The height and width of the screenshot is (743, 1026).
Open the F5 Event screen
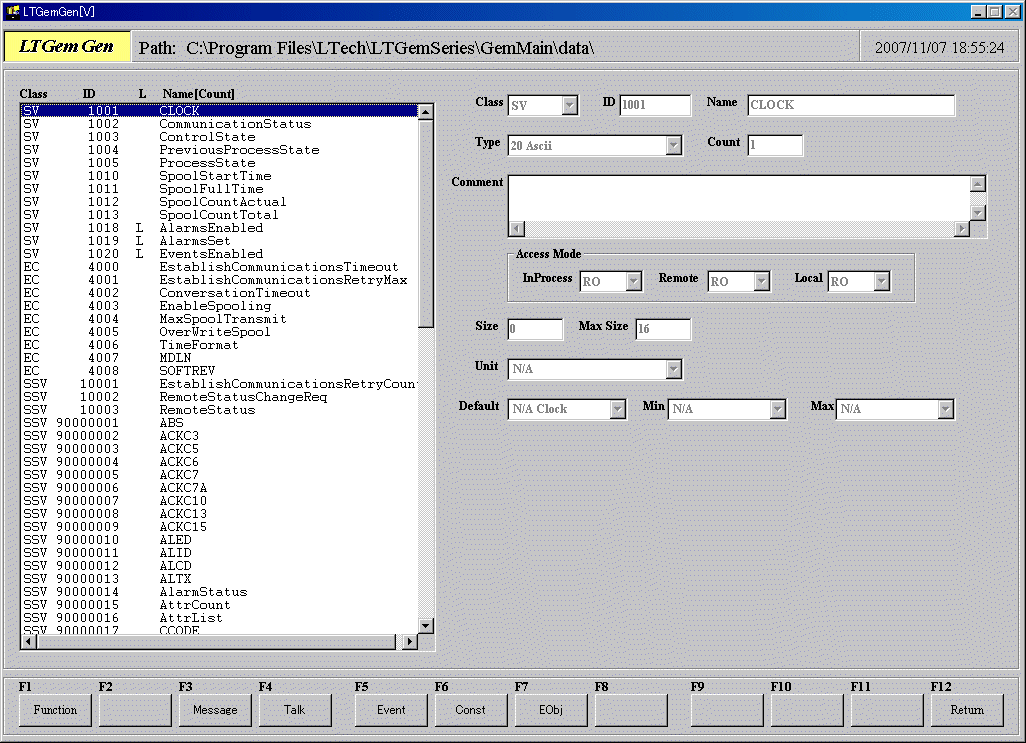pyautogui.click(x=391, y=710)
